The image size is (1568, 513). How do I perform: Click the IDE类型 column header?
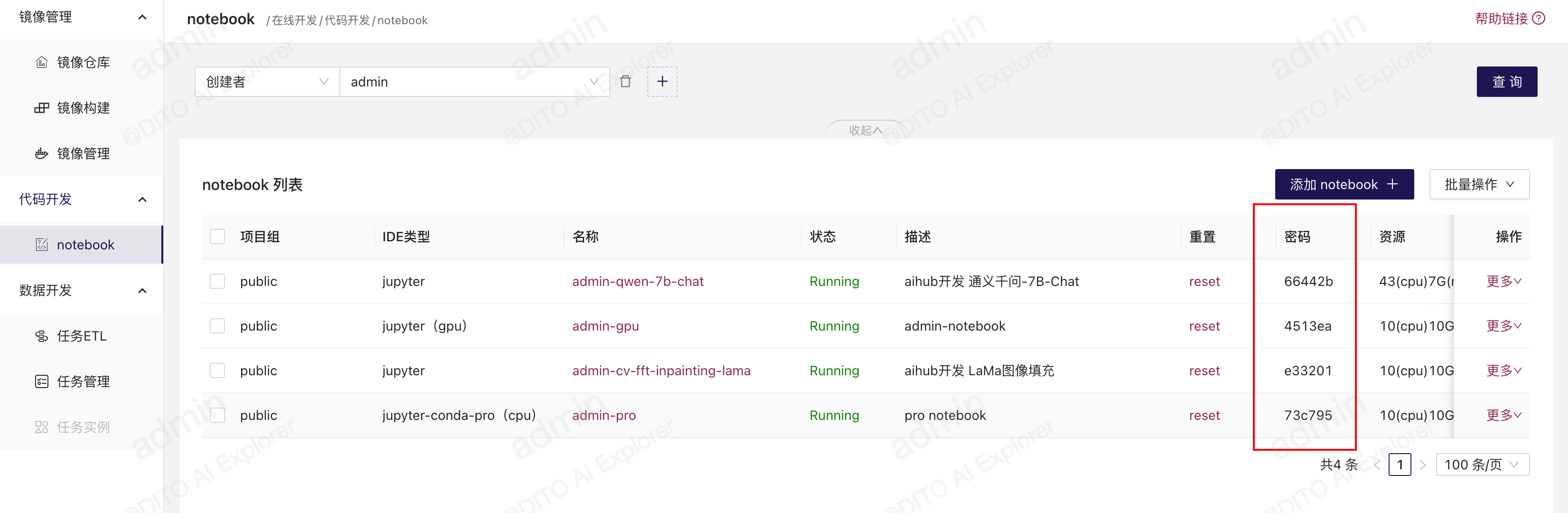point(406,237)
